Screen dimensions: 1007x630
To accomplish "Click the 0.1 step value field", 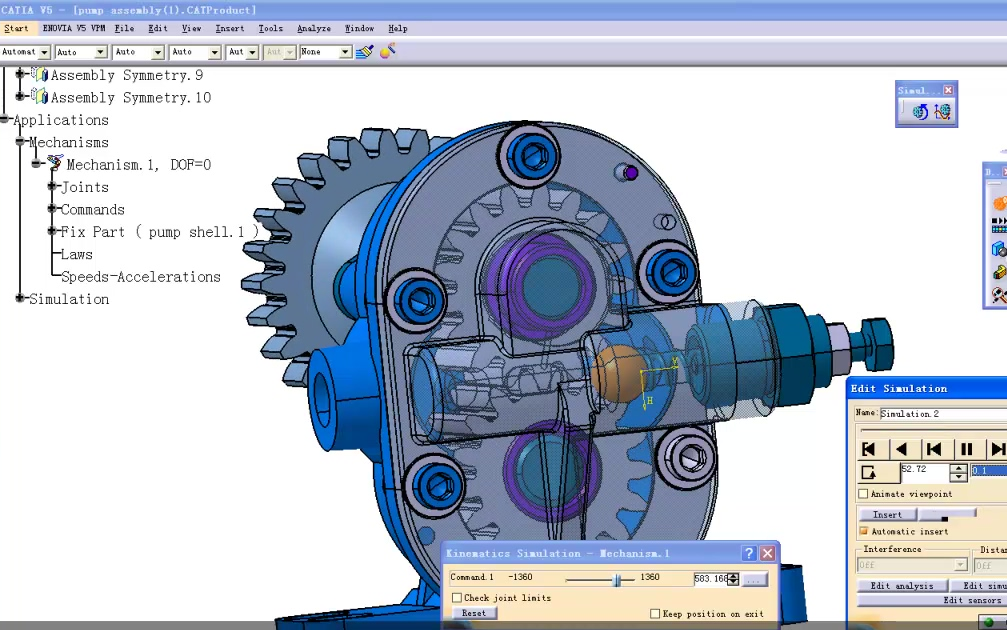I will [x=989, y=471].
